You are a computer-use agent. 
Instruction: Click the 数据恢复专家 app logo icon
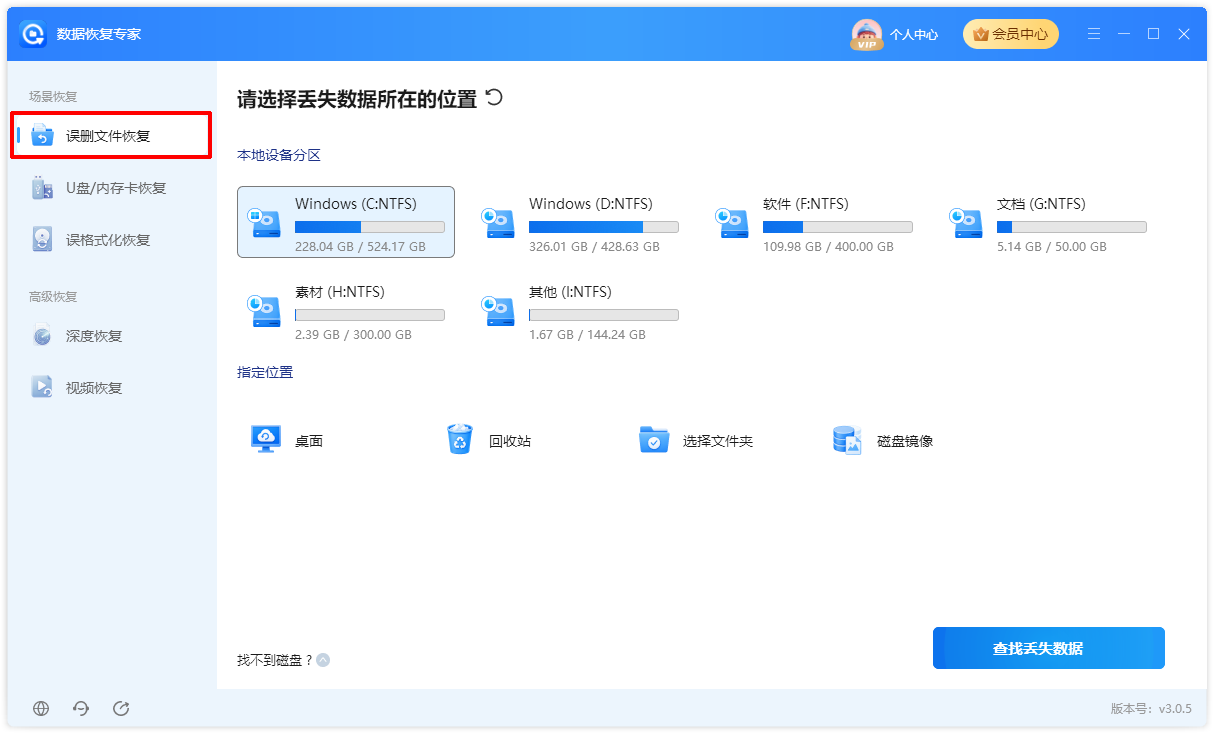point(33,34)
